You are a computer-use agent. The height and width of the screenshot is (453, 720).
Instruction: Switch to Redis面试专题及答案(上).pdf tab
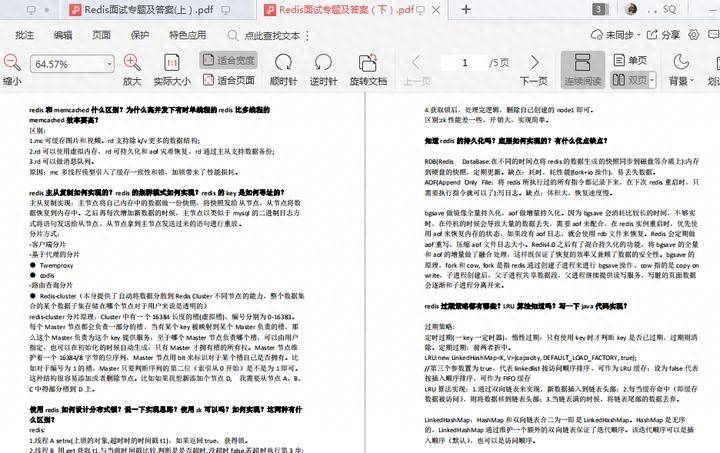point(149,10)
